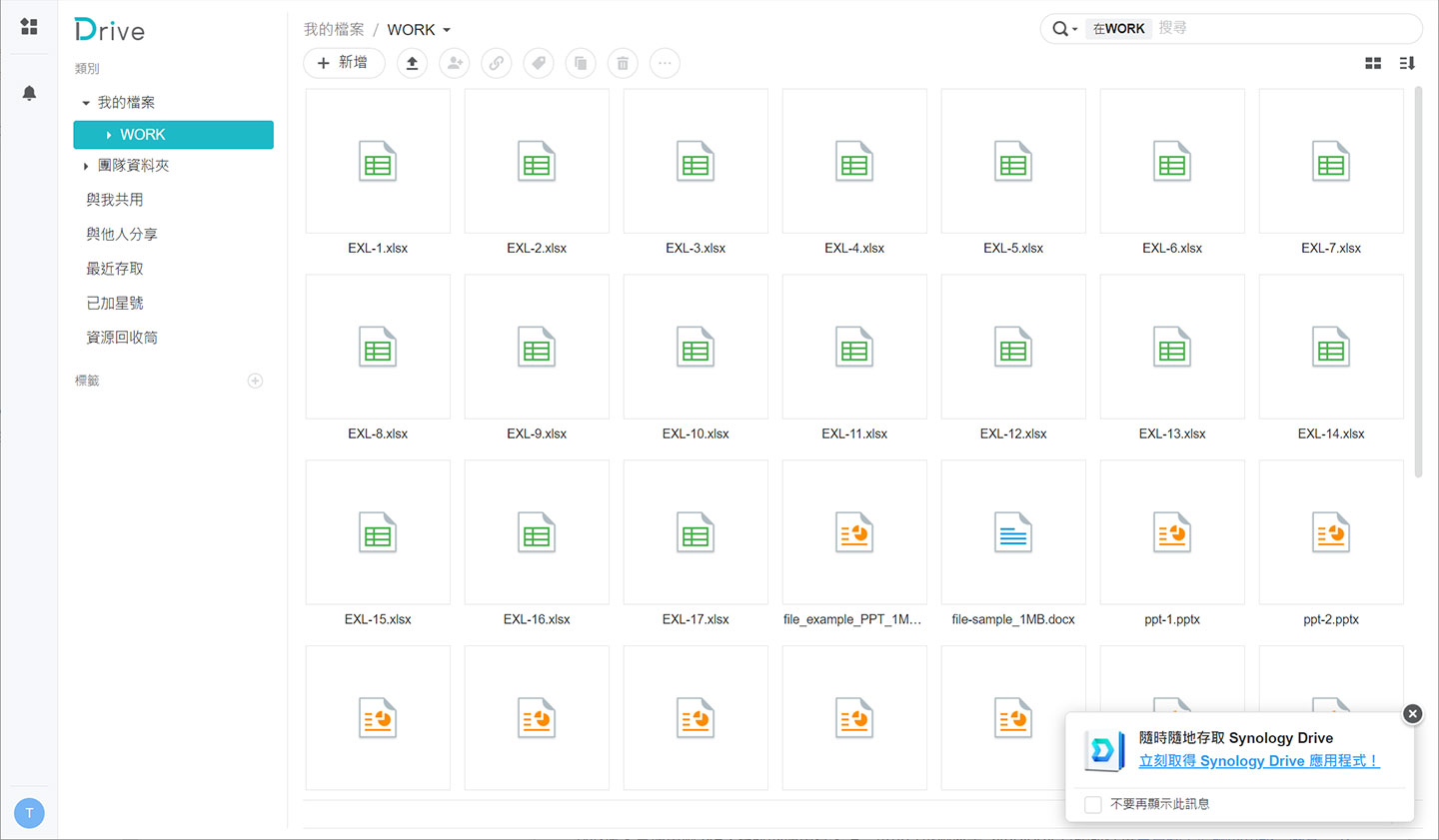This screenshot has height=840, width=1439.
Task: Click the share-with-user toolbar icon
Action: point(455,63)
